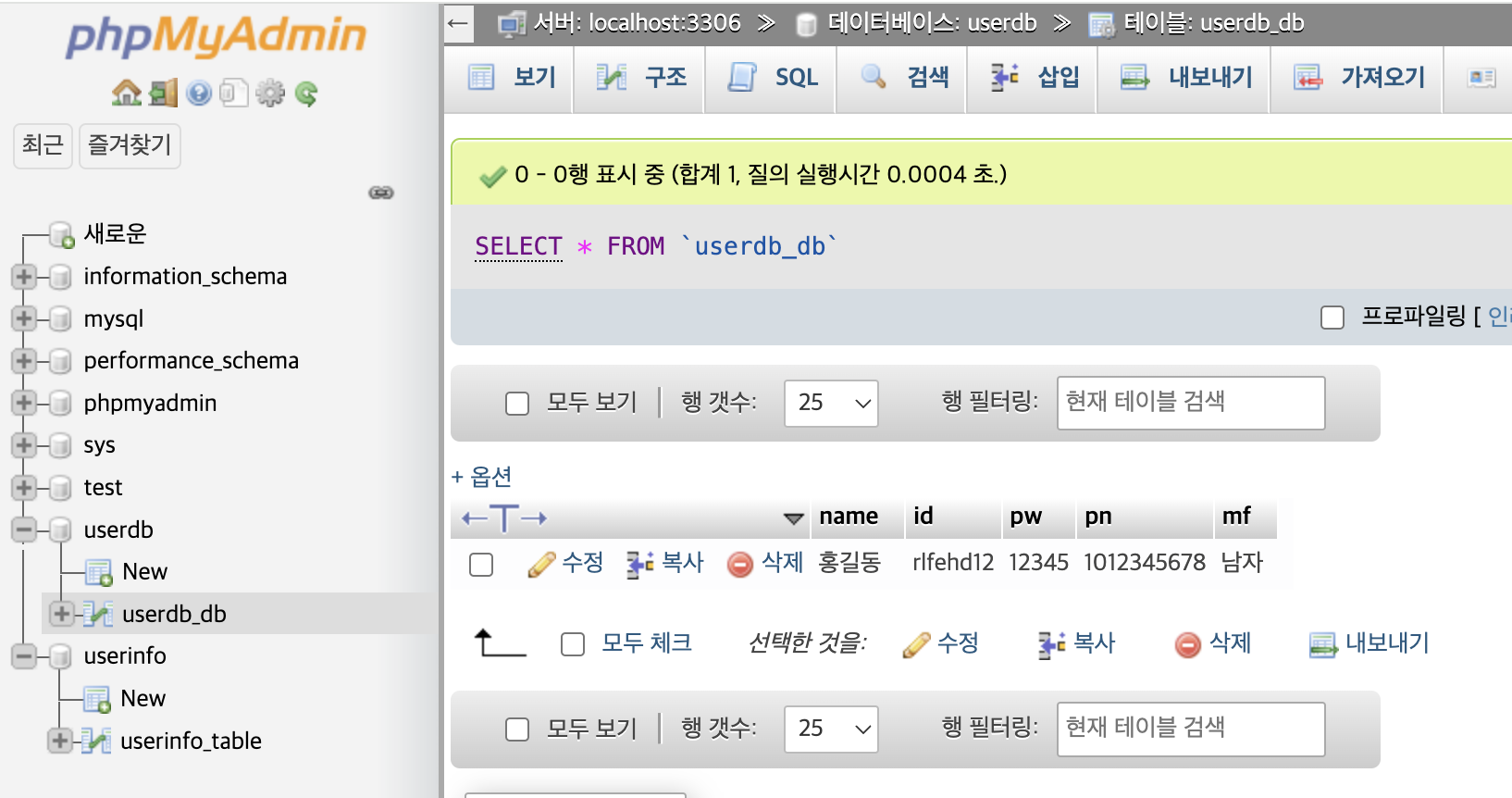Image resolution: width=1512 pixels, height=798 pixels.
Task: Click bulk 수정 pencil icon for selected rows
Action: [x=916, y=644]
